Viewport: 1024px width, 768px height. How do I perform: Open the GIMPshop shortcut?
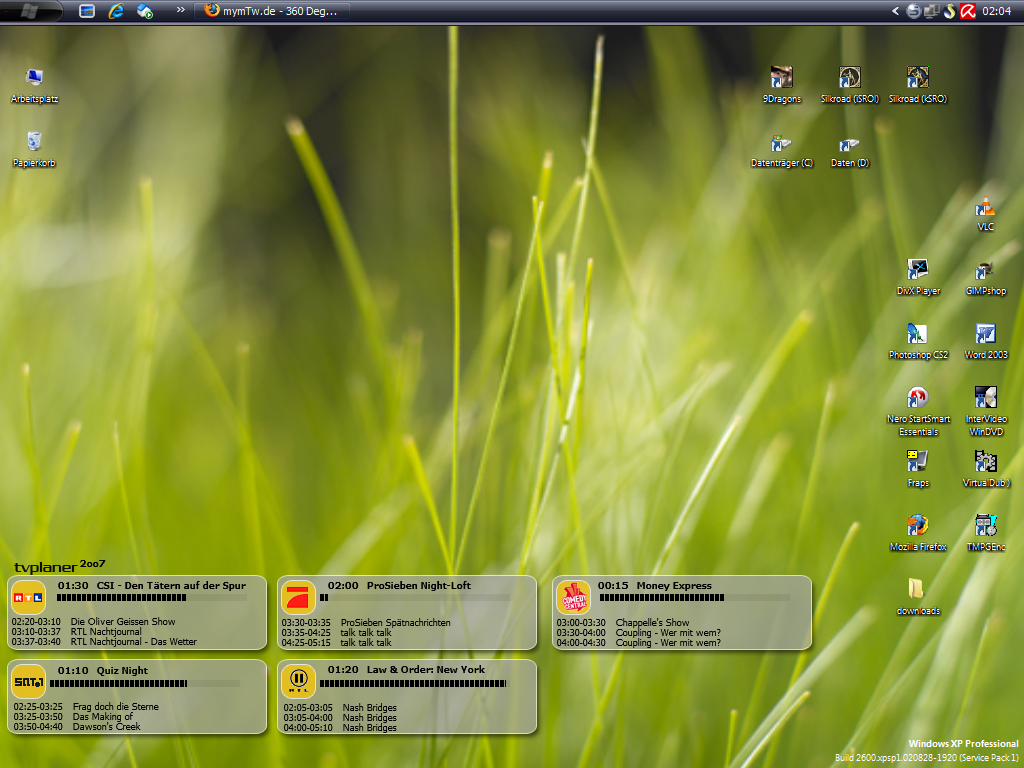coord(985,270)
